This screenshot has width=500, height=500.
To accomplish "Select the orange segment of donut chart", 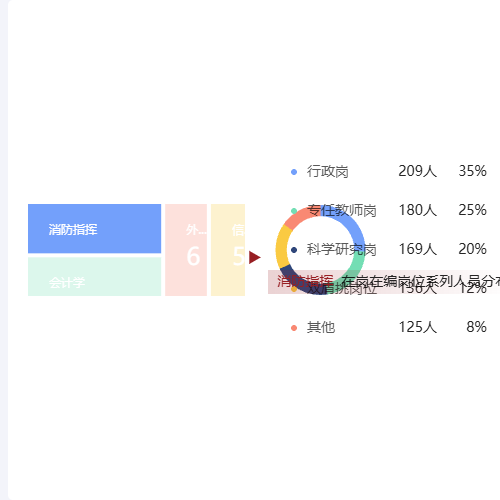I will [x=302, y=216].
